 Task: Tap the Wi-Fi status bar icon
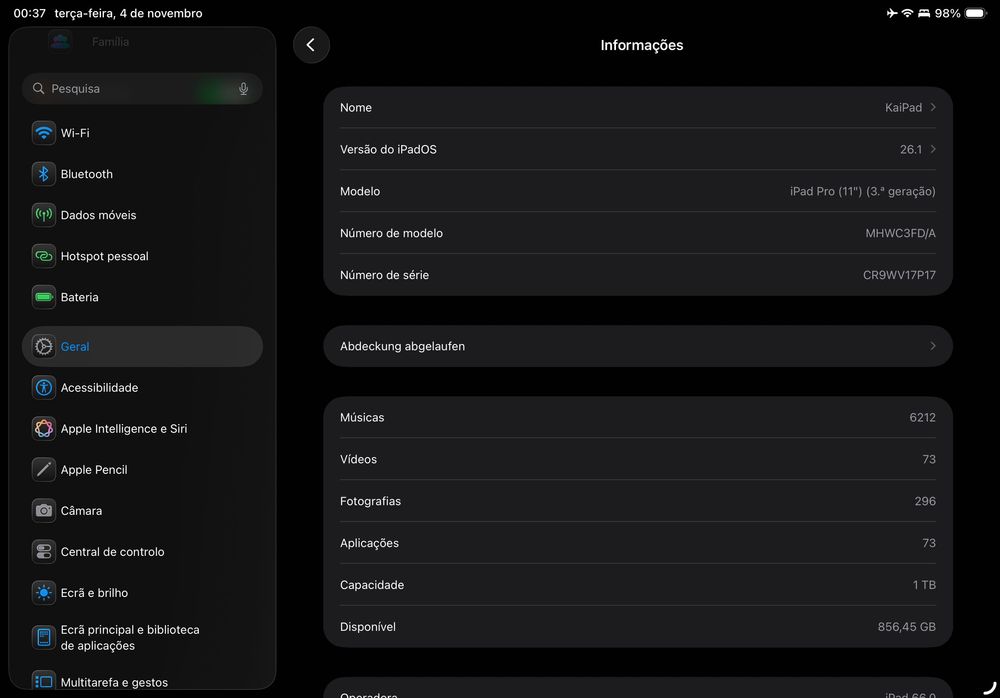click(907, 13)
